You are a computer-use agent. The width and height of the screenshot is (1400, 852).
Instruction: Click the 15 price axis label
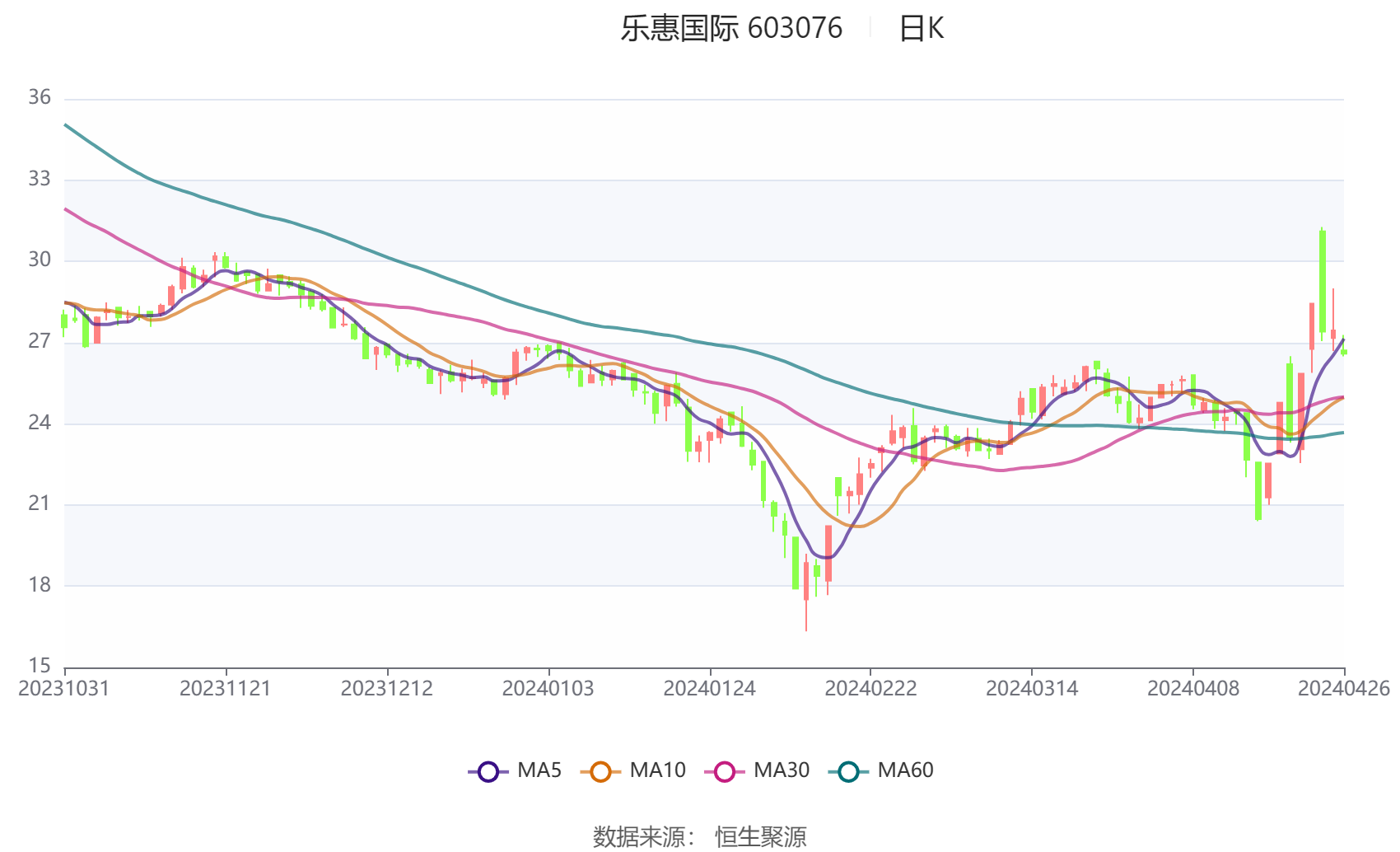(x=40, y=665)
